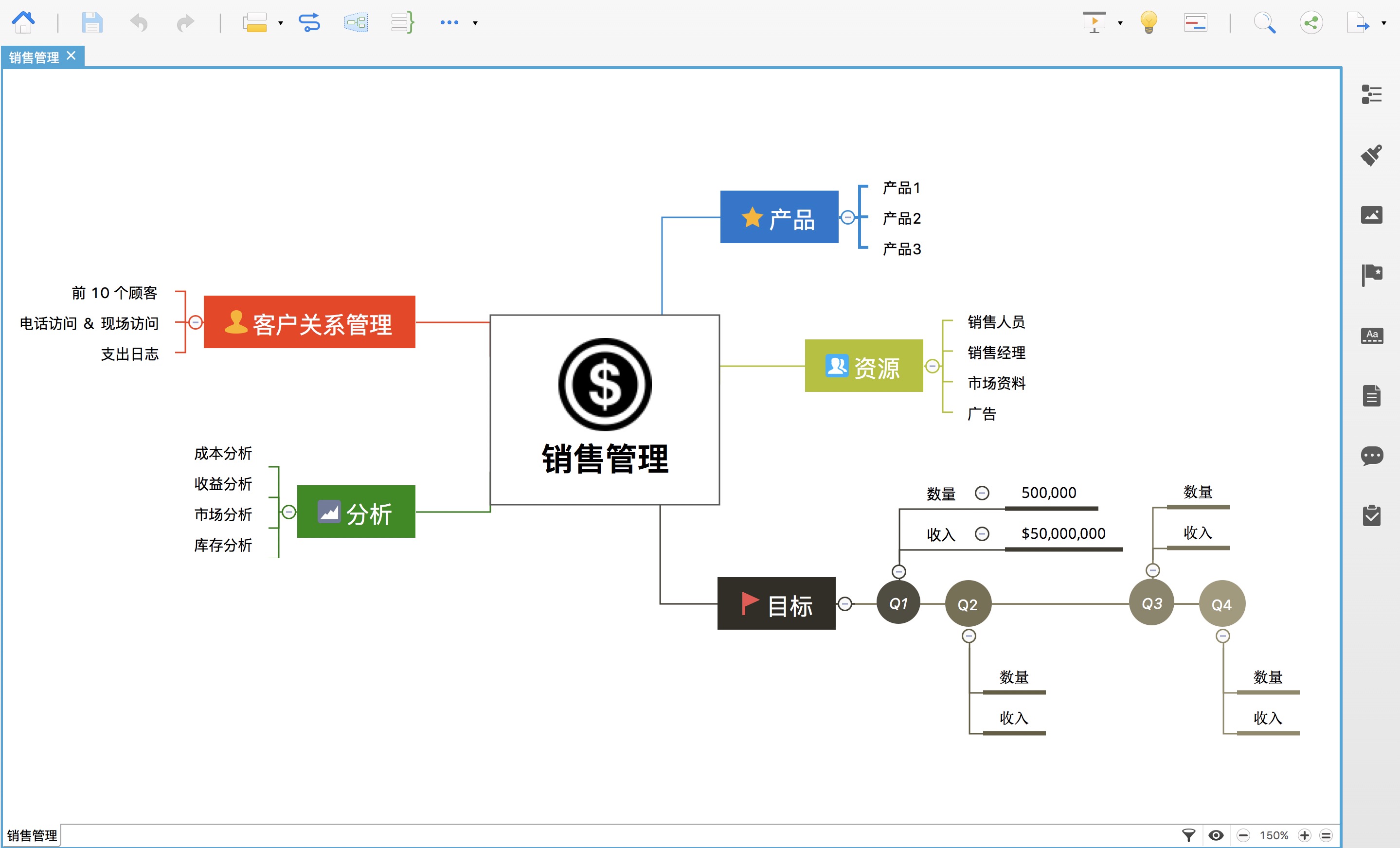Select the Q4 circle node
This screenshot has width=1400, height=848.
click(1222, 604)
